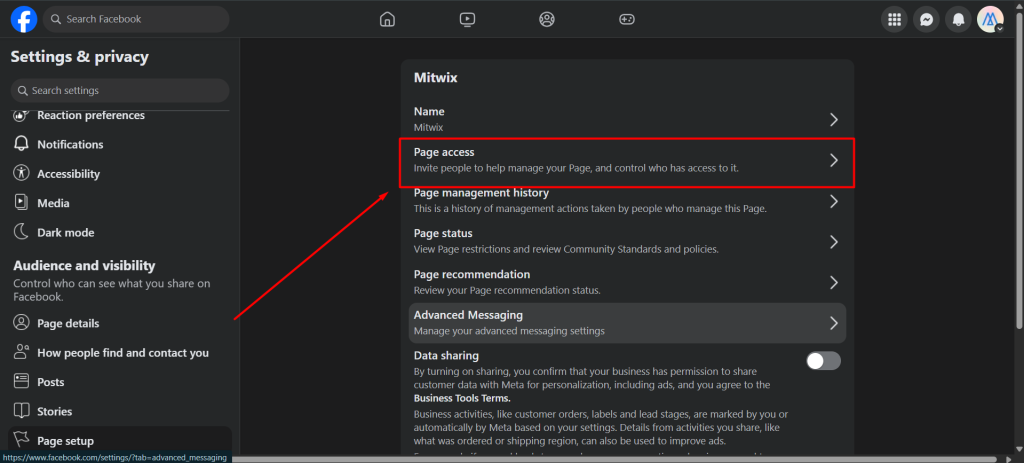
Task: Open the profile avatar account menu
Action: 990,20
